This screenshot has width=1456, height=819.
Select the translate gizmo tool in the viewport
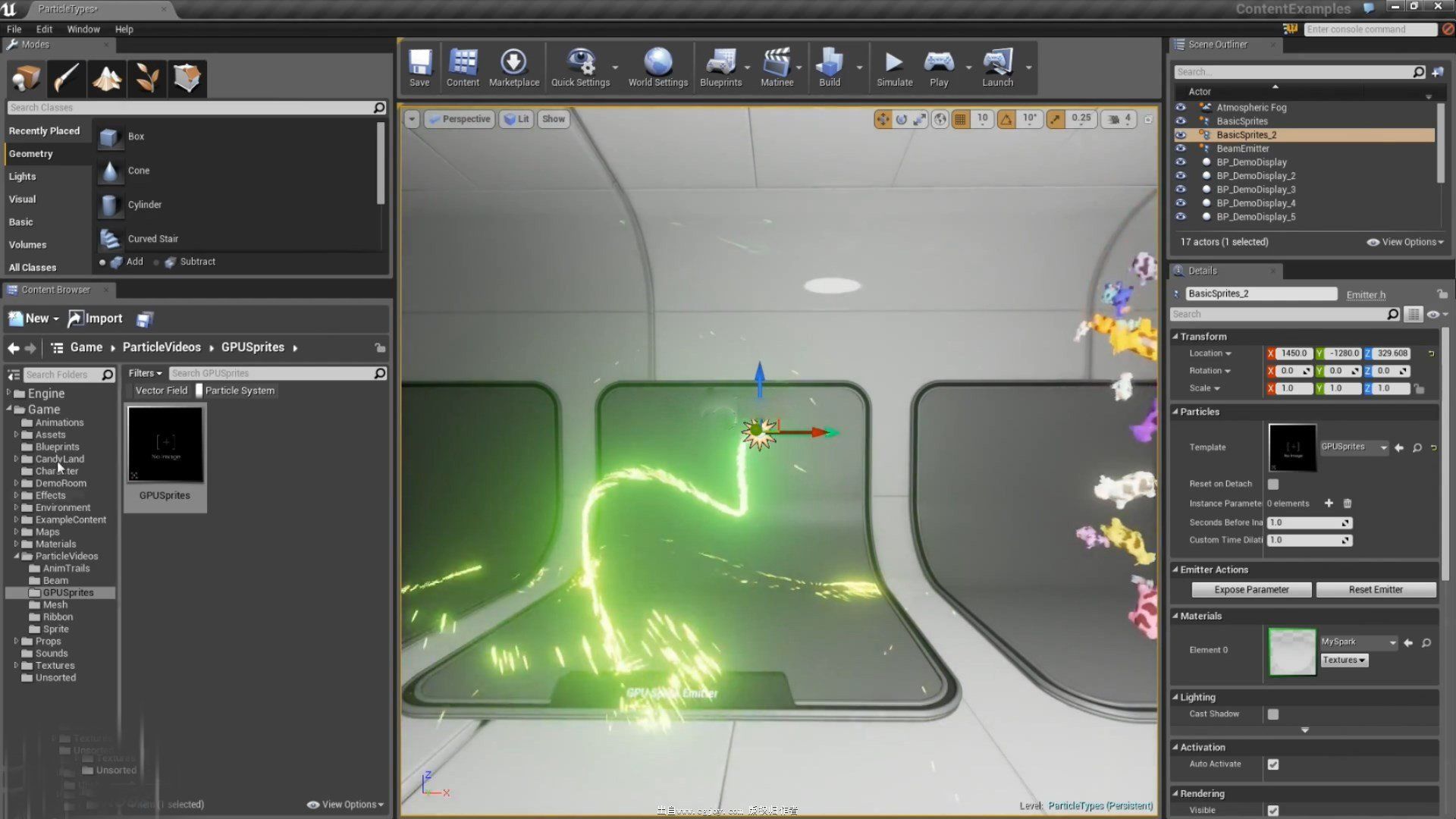click(x=883, y=119)
